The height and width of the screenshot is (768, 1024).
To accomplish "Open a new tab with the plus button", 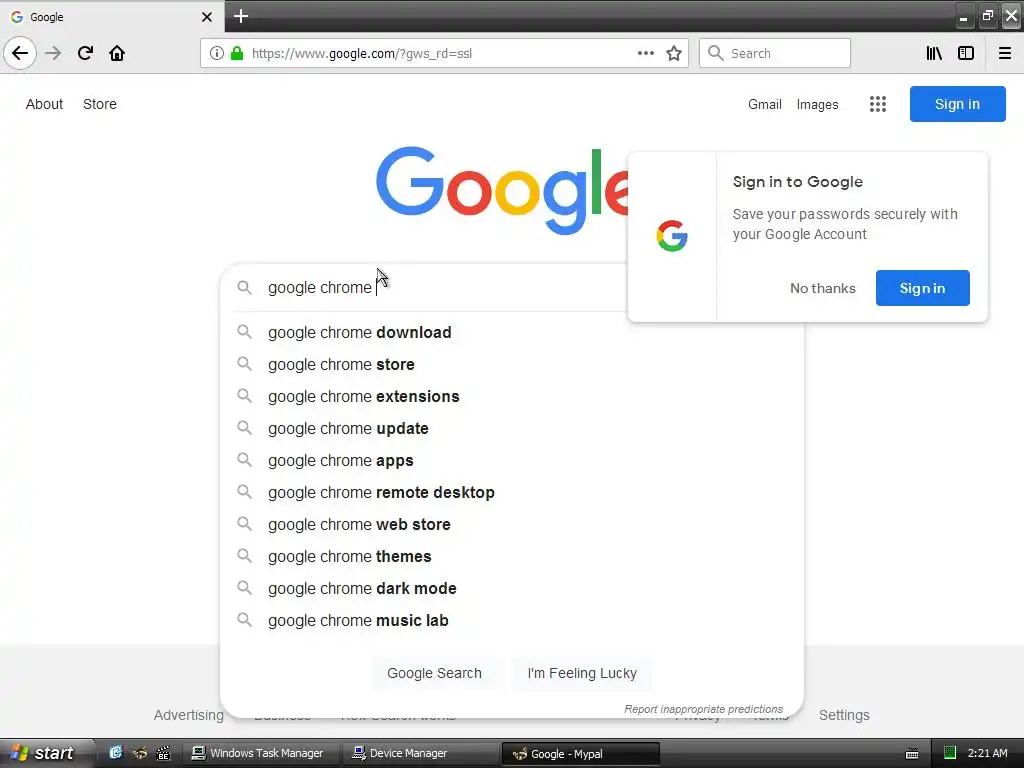I will tap(241, 16).
